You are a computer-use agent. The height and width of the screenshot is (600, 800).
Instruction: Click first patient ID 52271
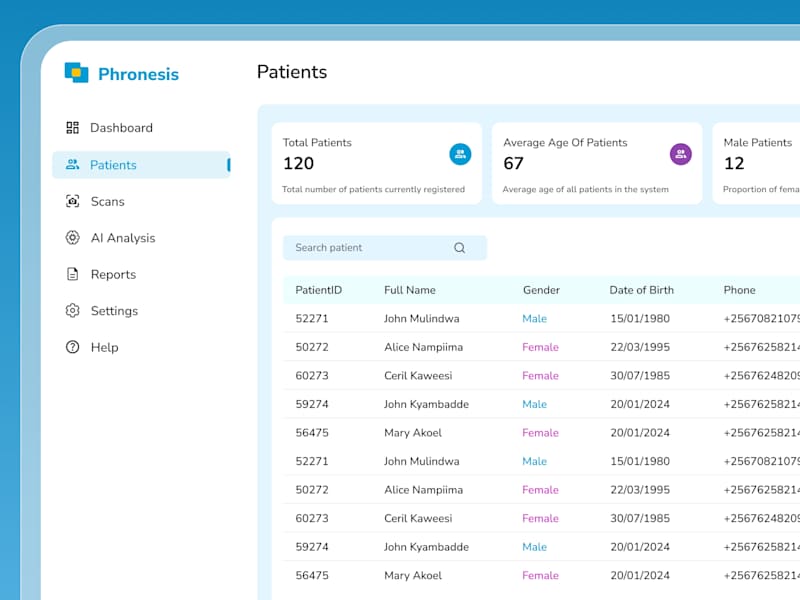[312, 318]
